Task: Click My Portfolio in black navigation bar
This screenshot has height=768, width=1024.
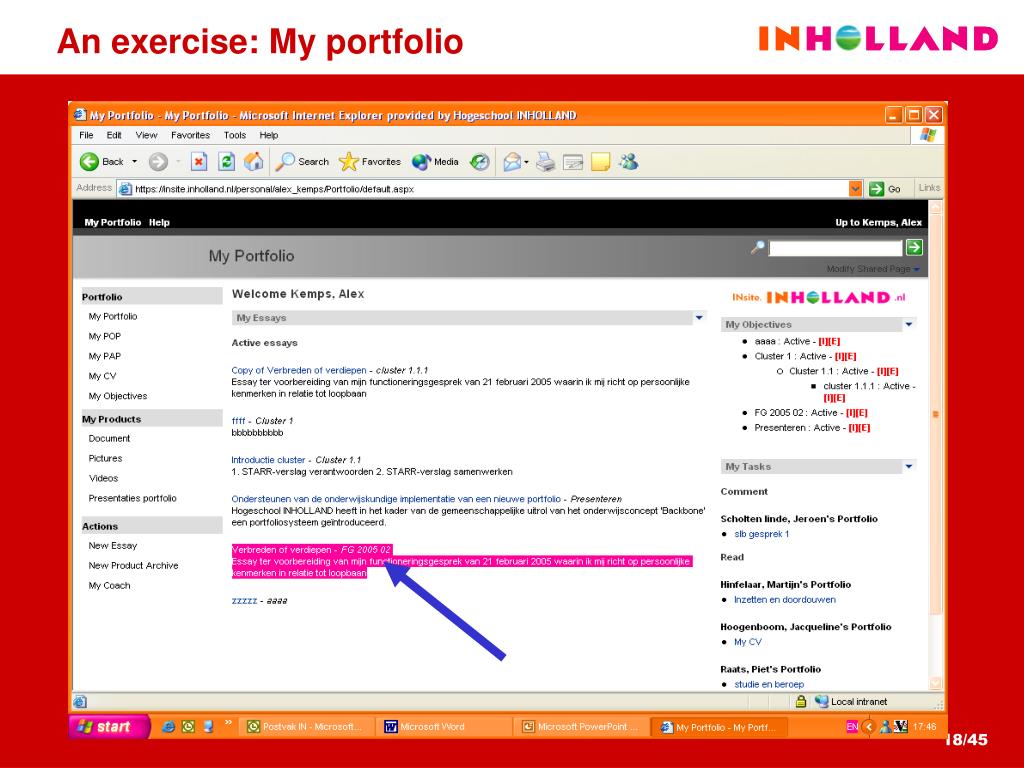Action: (x=112, y=223)
